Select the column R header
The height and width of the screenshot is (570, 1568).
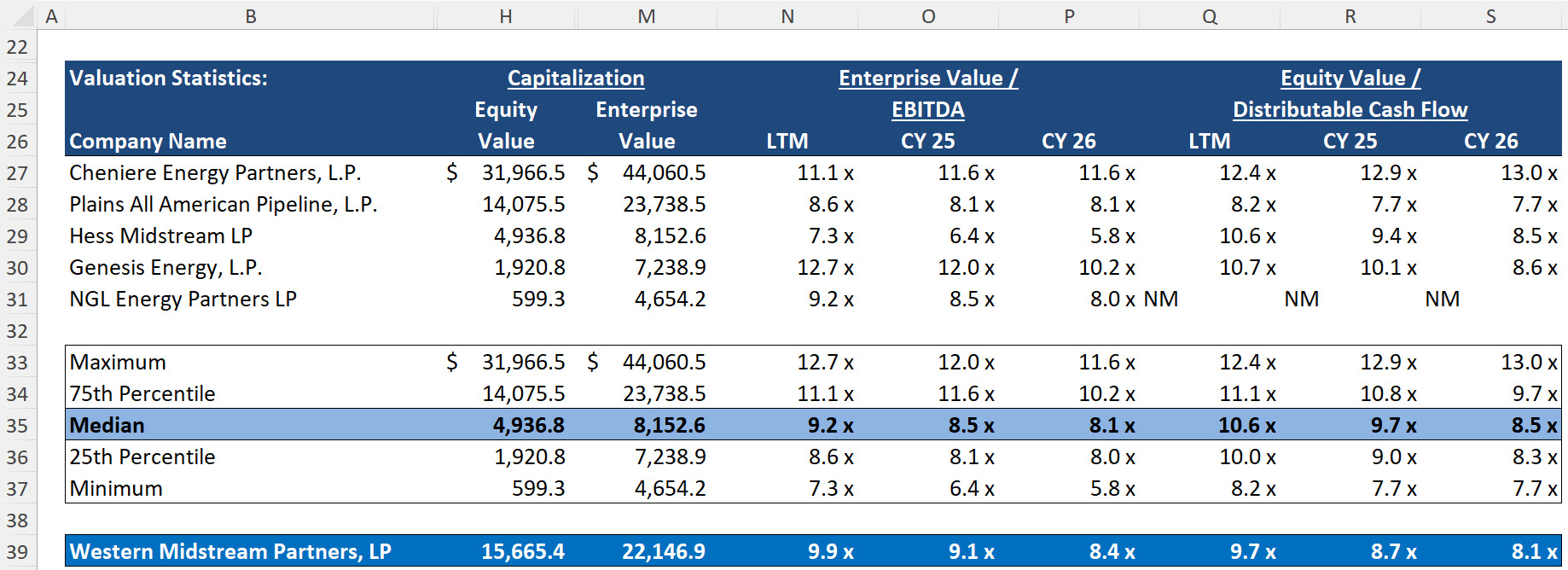click(1350, 16)
